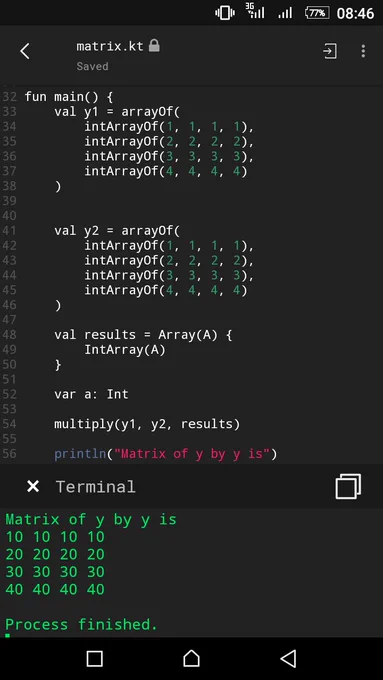Tap terminal row '10 10 10 10'
Viewport: 383px width, 680px height.
coord(55,537)
